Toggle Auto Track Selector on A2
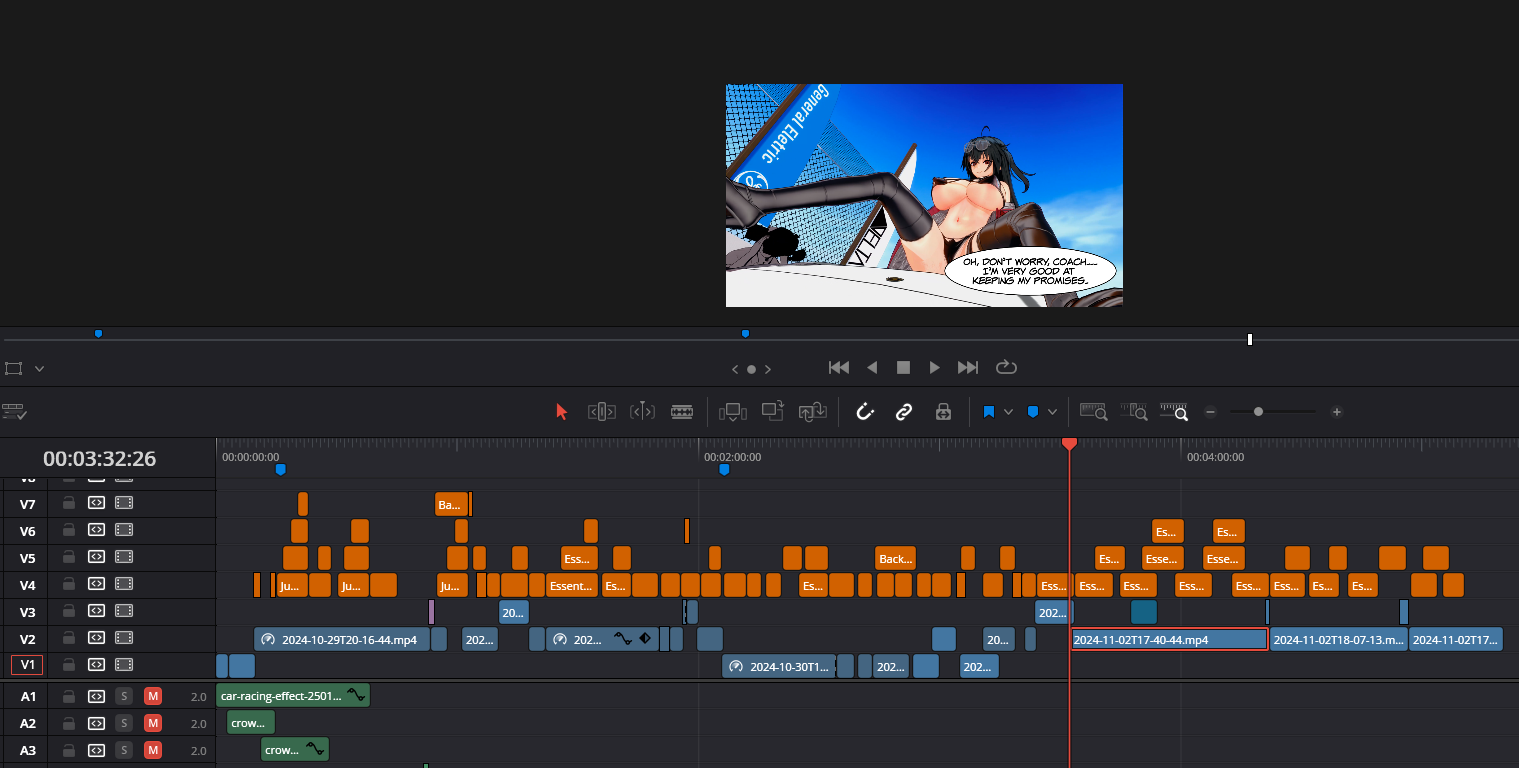1519x768 pixels. [96, 723]
